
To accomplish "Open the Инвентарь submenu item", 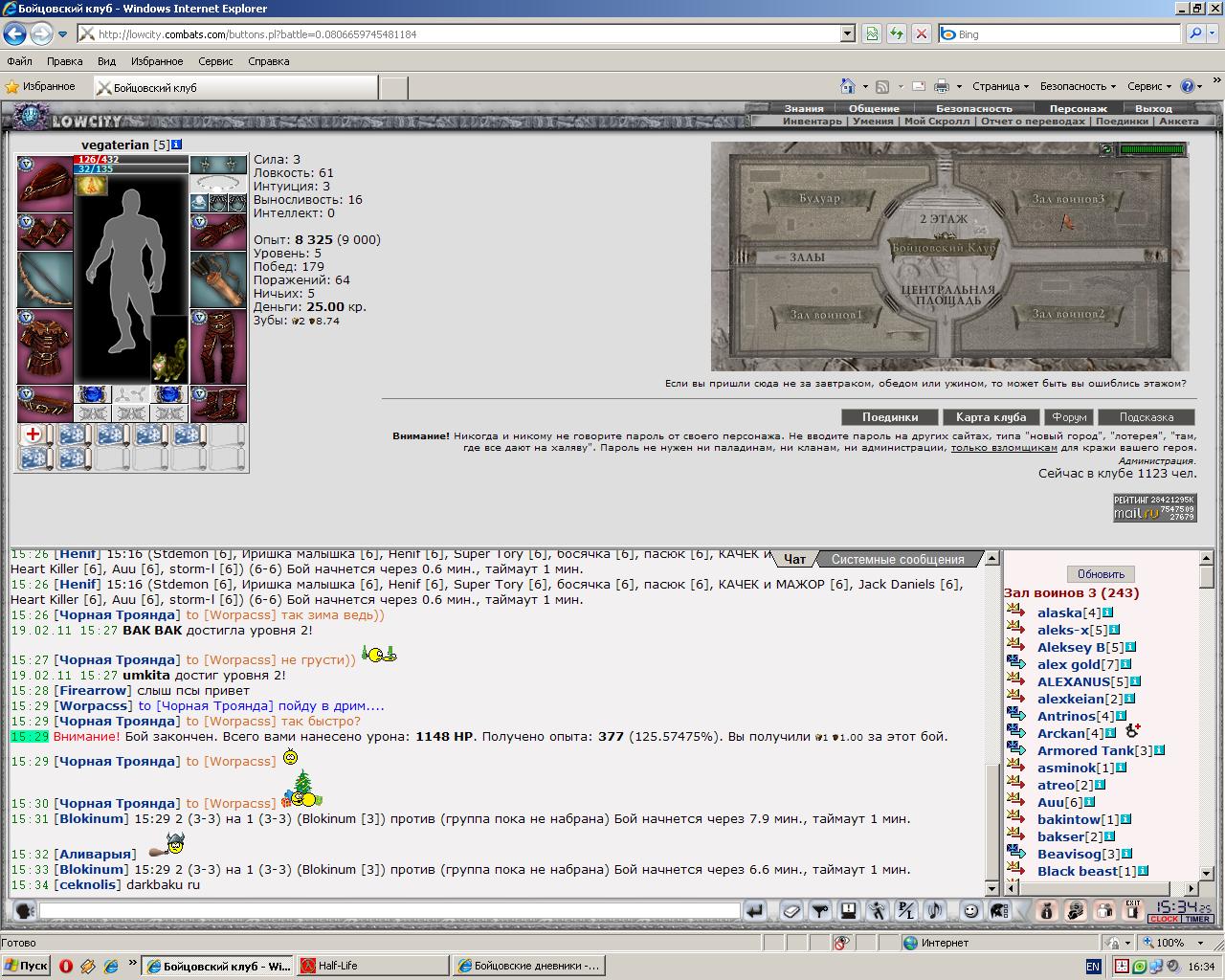I will click(x=812, y=121).
